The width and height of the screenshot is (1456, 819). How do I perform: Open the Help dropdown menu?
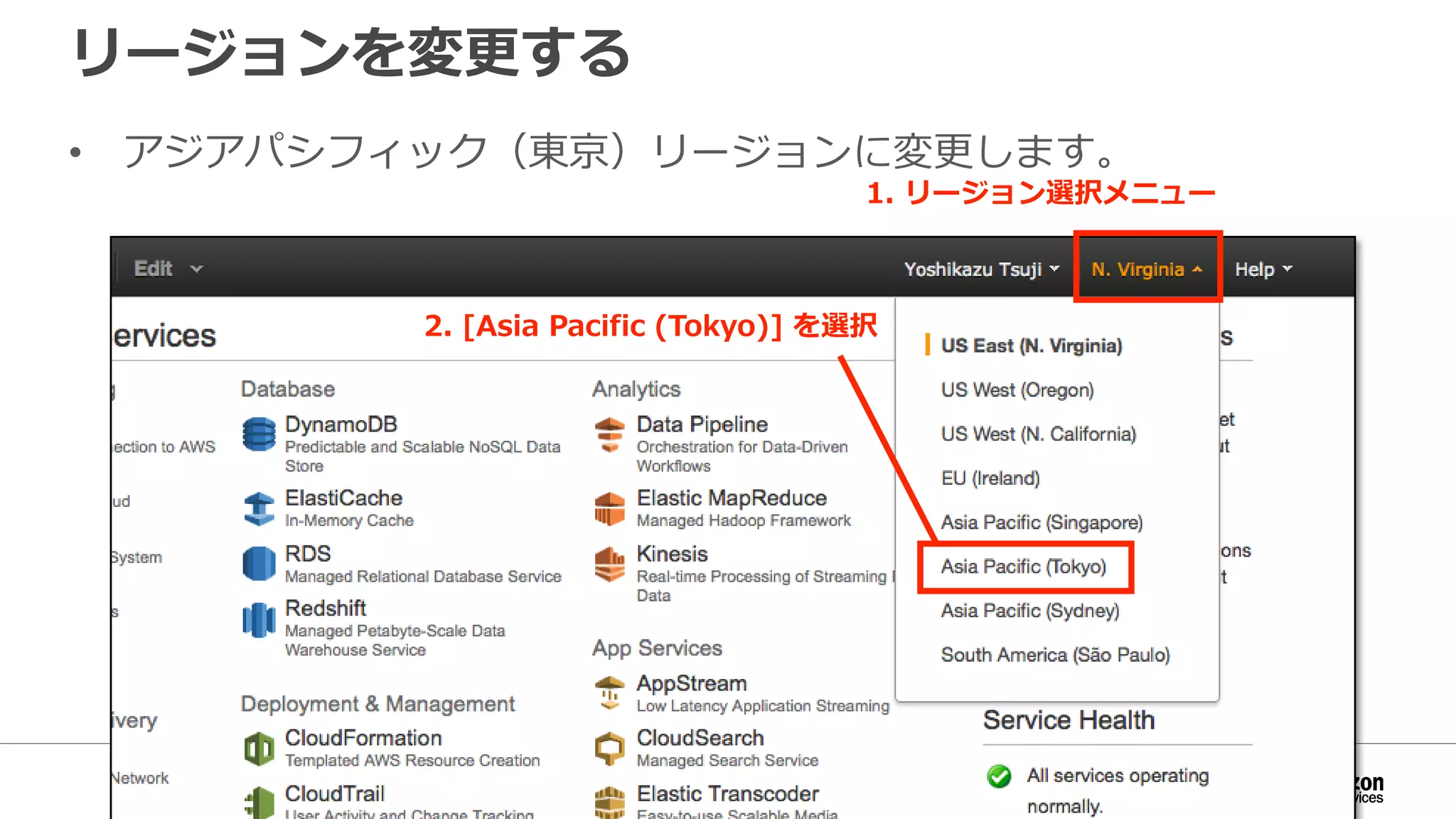pos(1263,269)
